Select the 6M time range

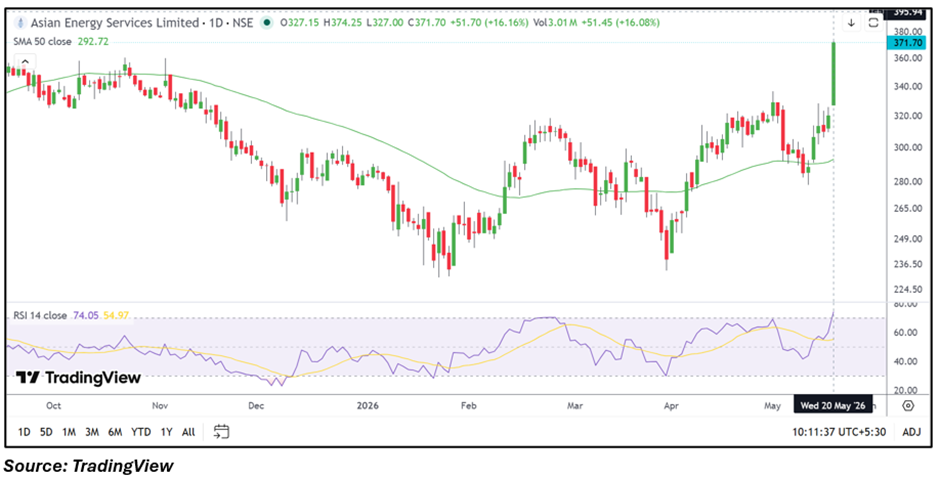click(x=115, y=431)
